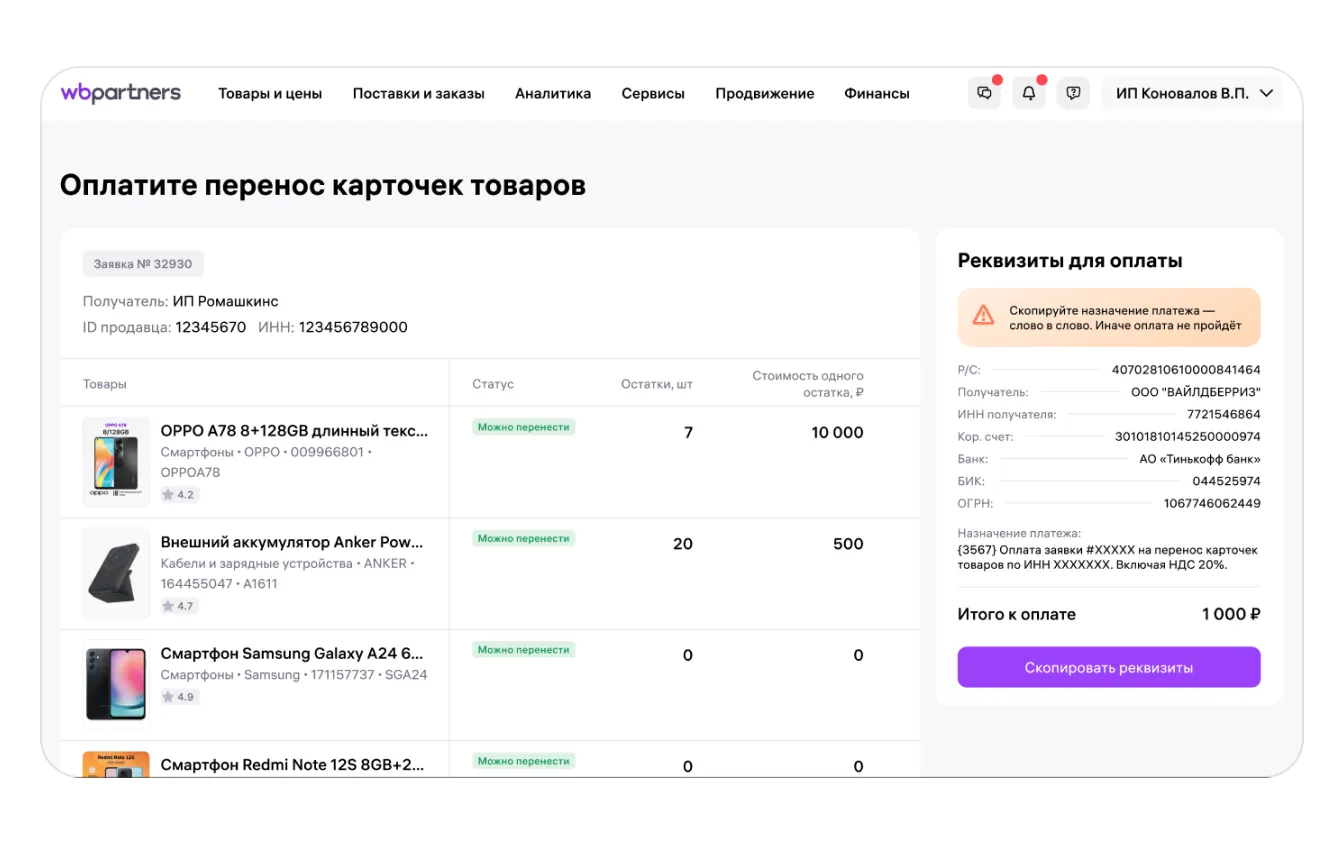Open the chat messages icon
The image size is (1344, 844).
(984, 93)
